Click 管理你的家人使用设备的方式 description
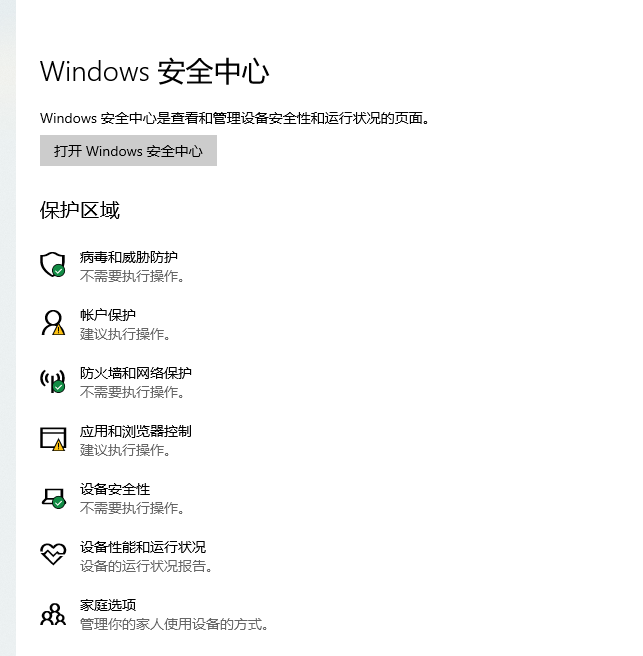This screenshot has width=643, height=656. tap(174, 624)
